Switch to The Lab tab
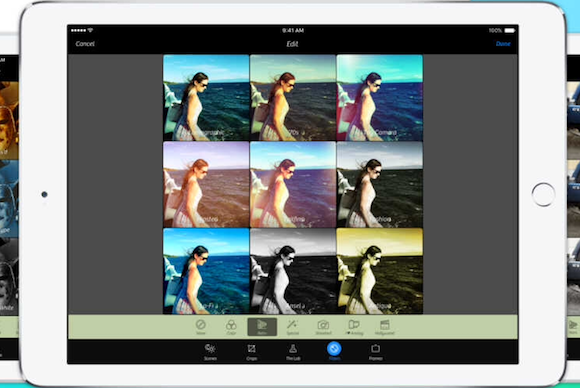This screenshot has height=388, width=580. [x=293, y=351]
